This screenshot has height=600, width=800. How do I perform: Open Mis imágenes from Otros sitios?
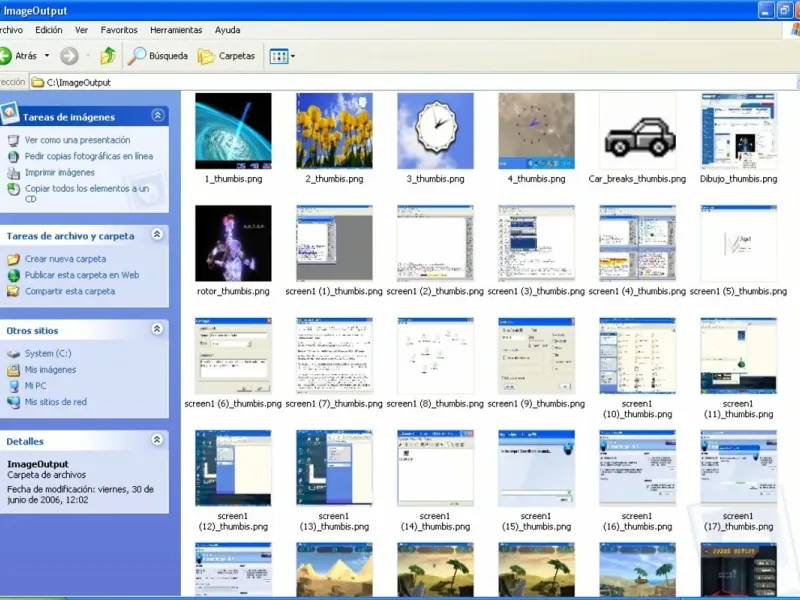click(50, 370)
